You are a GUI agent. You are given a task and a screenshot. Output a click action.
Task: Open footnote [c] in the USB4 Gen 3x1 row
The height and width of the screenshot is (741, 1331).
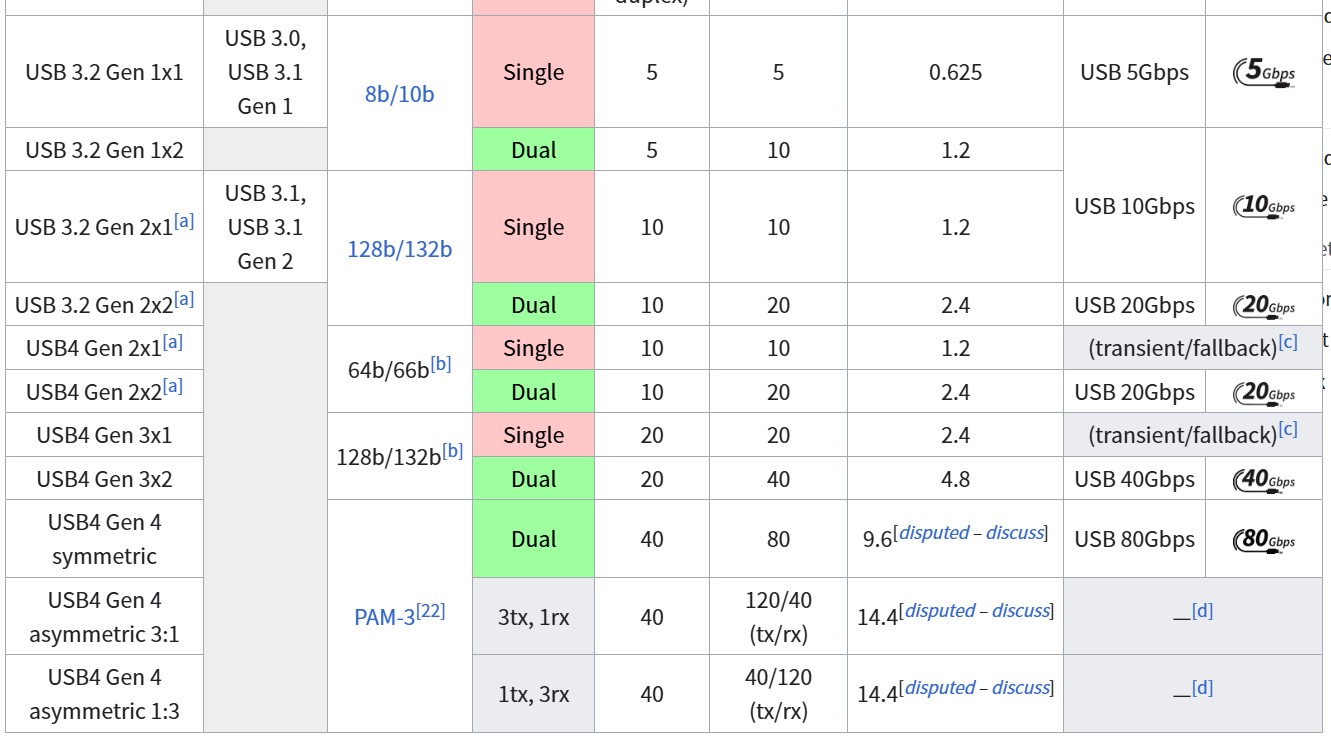click(x=1288, y=429)
